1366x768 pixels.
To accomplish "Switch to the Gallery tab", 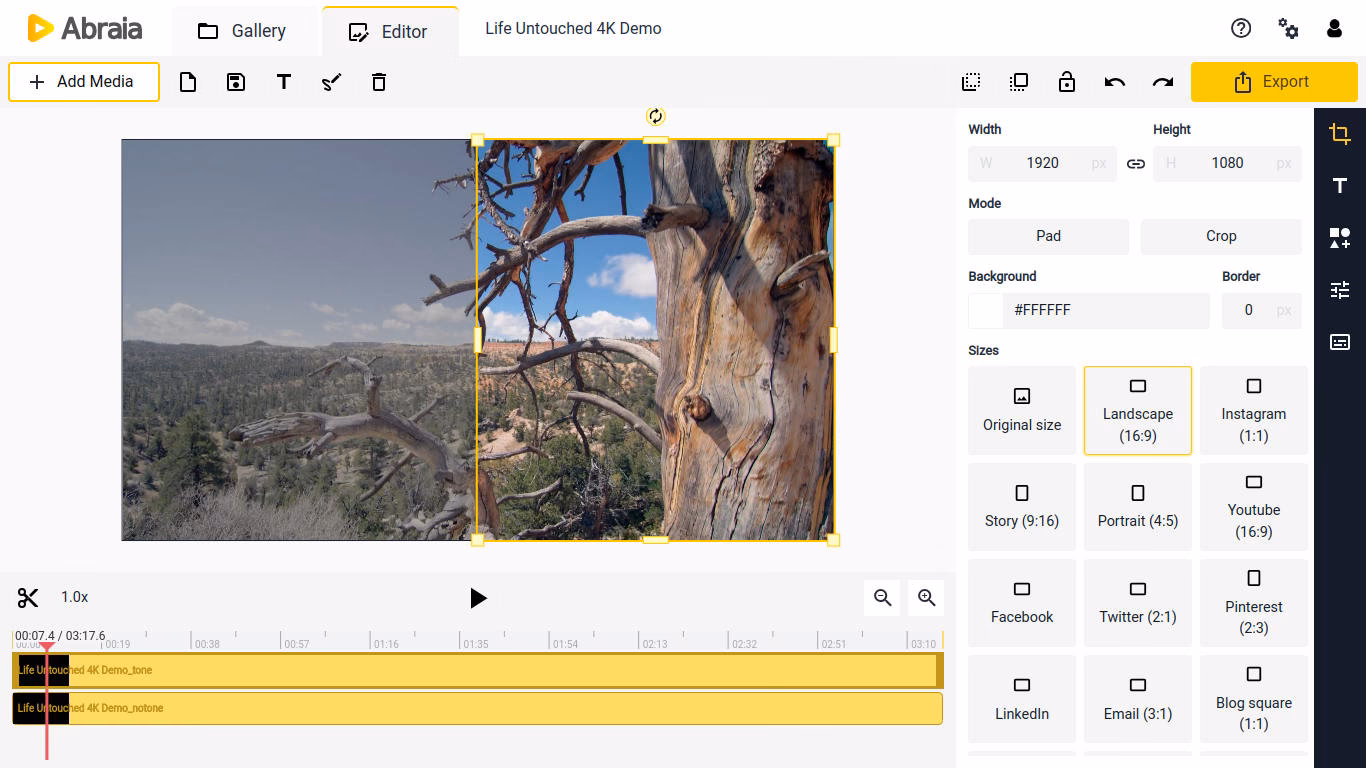I will [244, 30].
